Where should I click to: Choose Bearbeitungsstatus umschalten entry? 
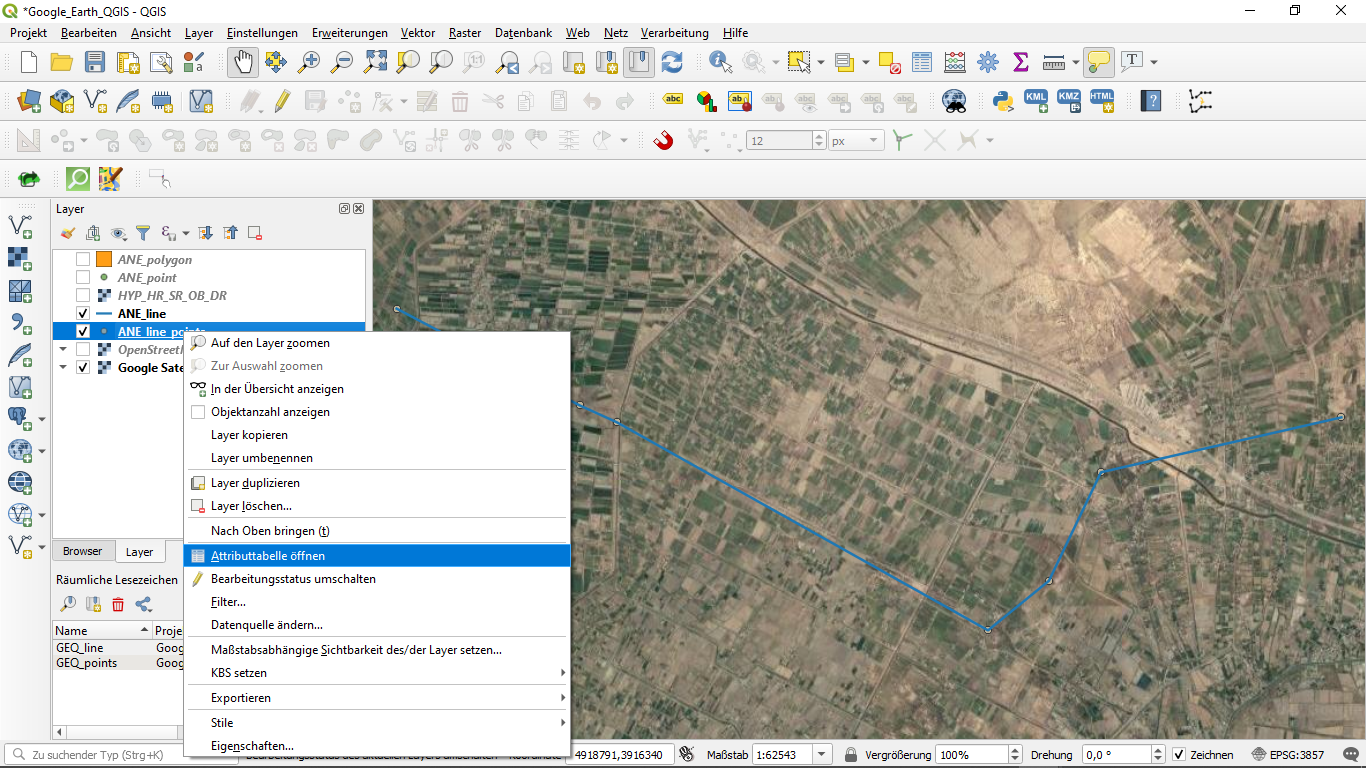(377, 579)
